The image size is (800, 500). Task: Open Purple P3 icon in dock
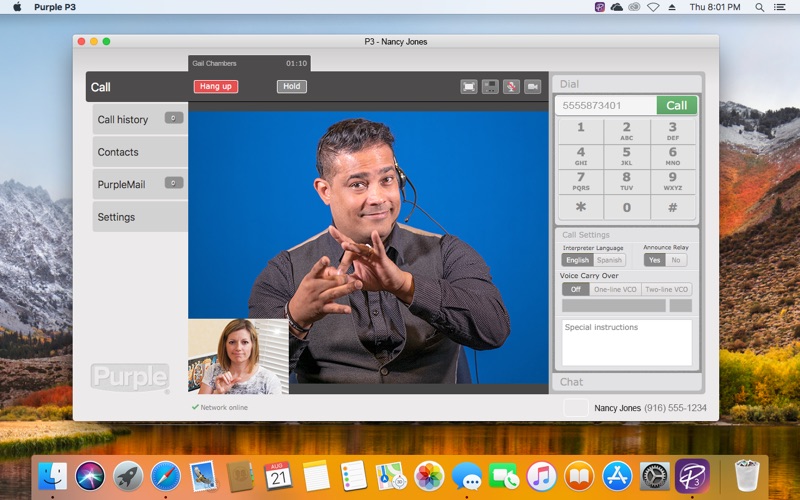pyautogui.click(x=692, y=476)
